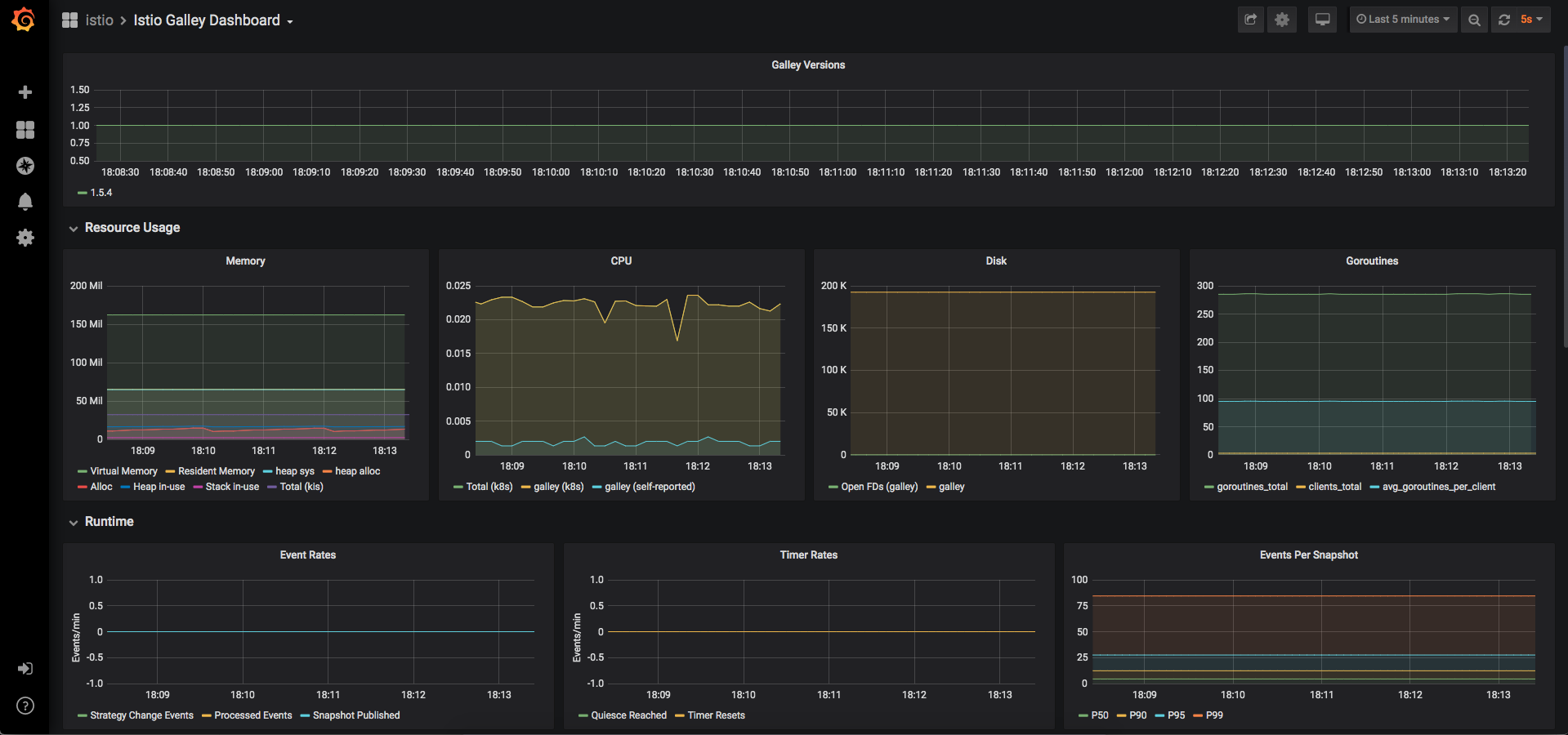The width and height of the screenshot is (1568, 735).
Task: Click the Sign in arrow icon
Action: 25,669
